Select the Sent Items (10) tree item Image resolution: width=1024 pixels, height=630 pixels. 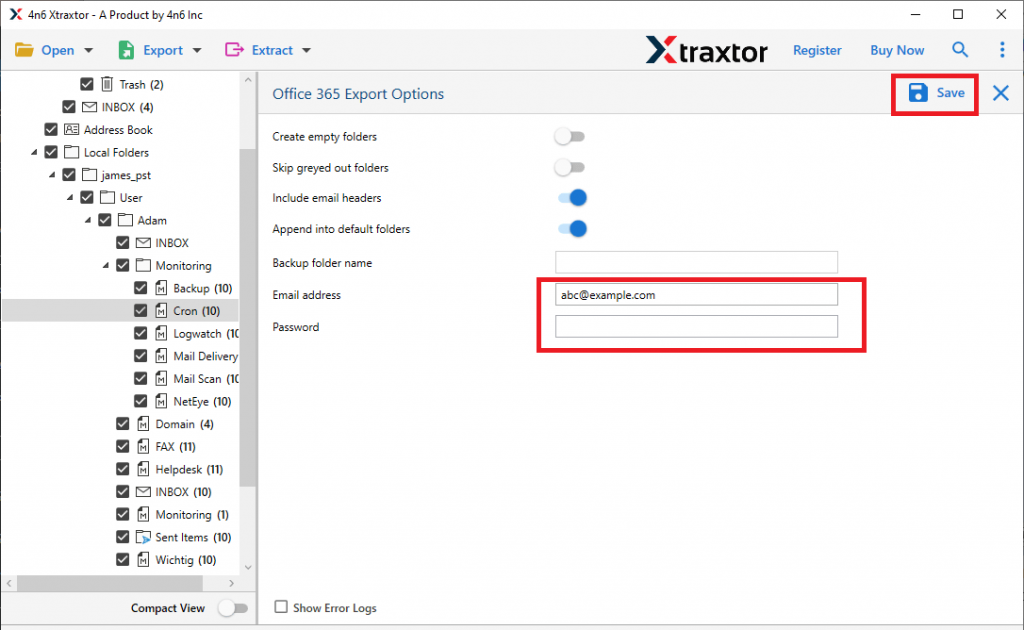point(193,537)
